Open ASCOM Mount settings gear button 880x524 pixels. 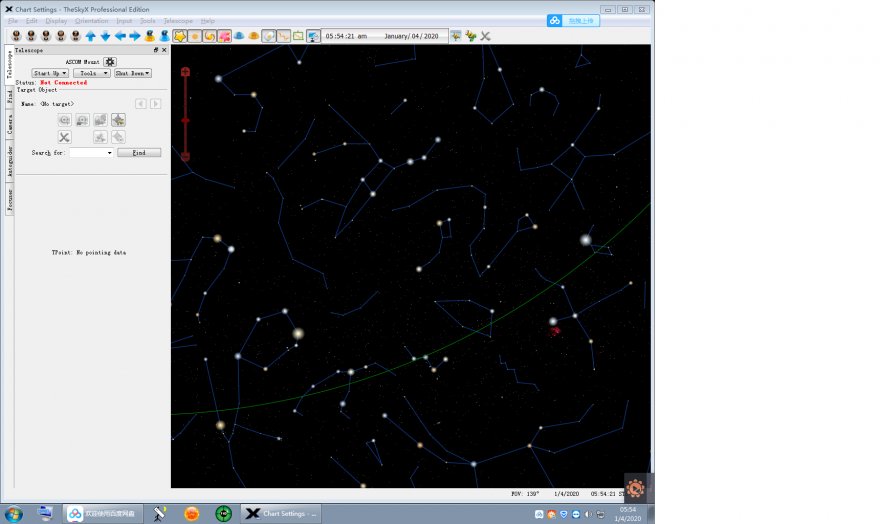(x=110, y=62)
